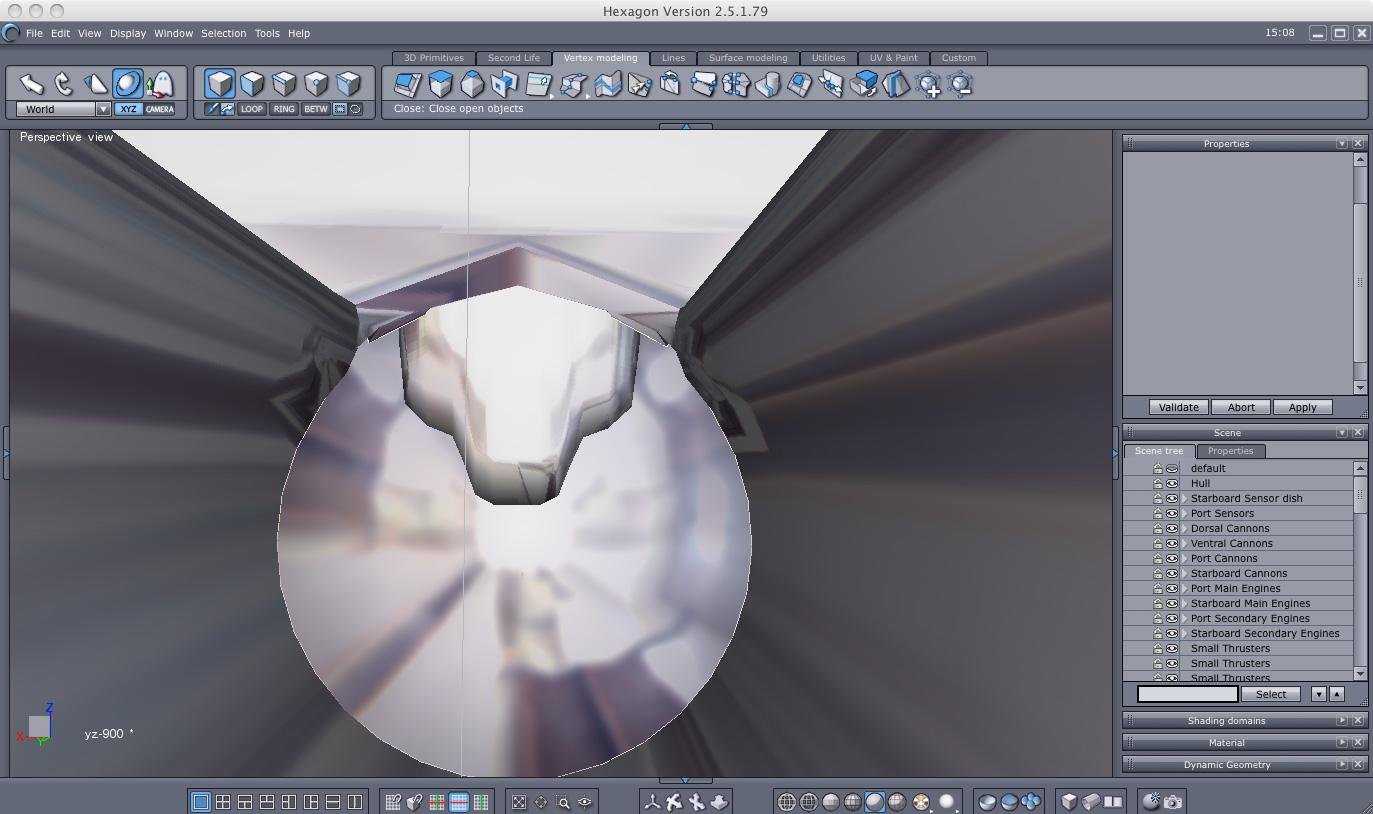Click the ghost move manipulator icon

tap(160, 84)
